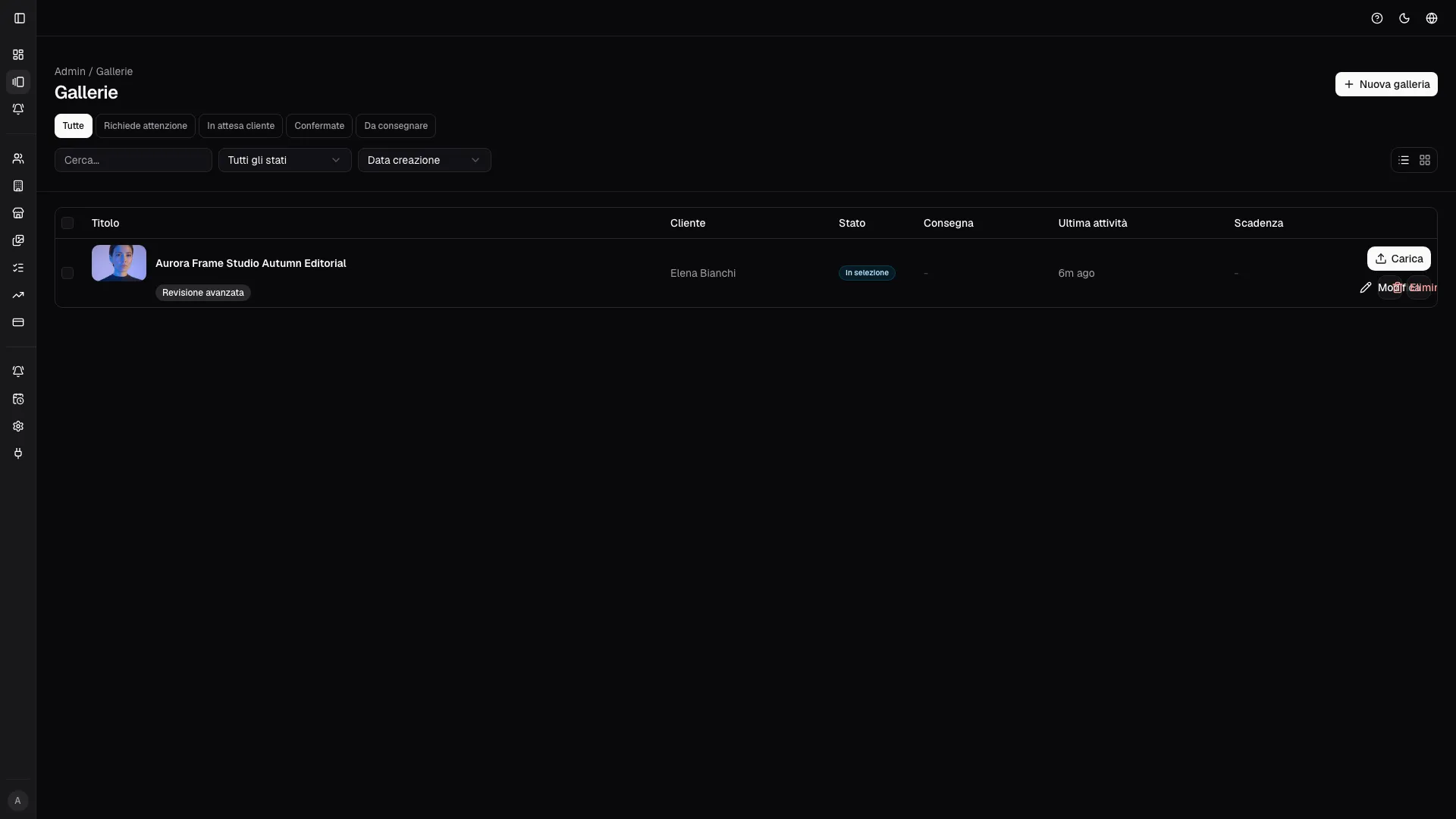Open the user avatar A
This screenshot has height=819, width=1456.
coord(18,801)
